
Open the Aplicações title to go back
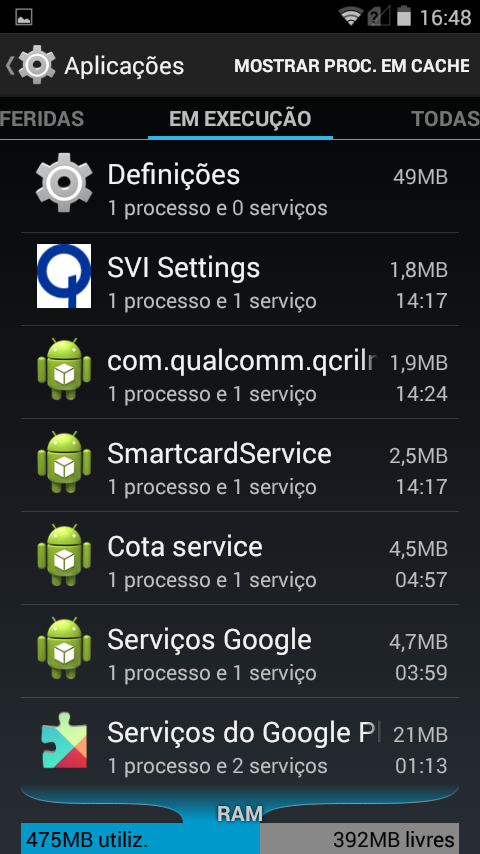pyautogui.click(x=124, y=65)
